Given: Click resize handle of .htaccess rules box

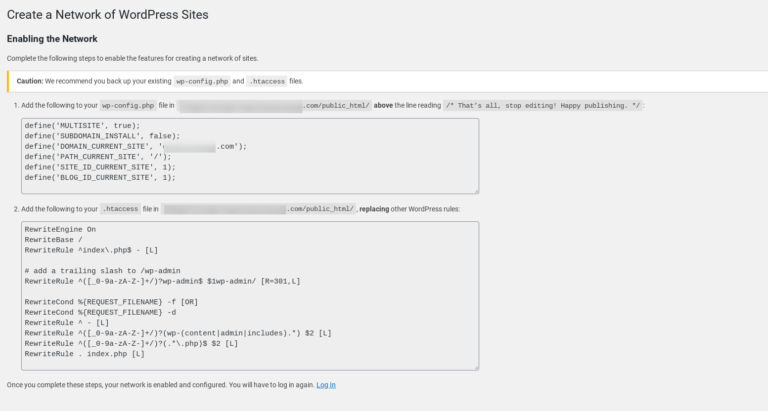Looking at the screenshot, I should pyautogui.click(x=475, y=366).
